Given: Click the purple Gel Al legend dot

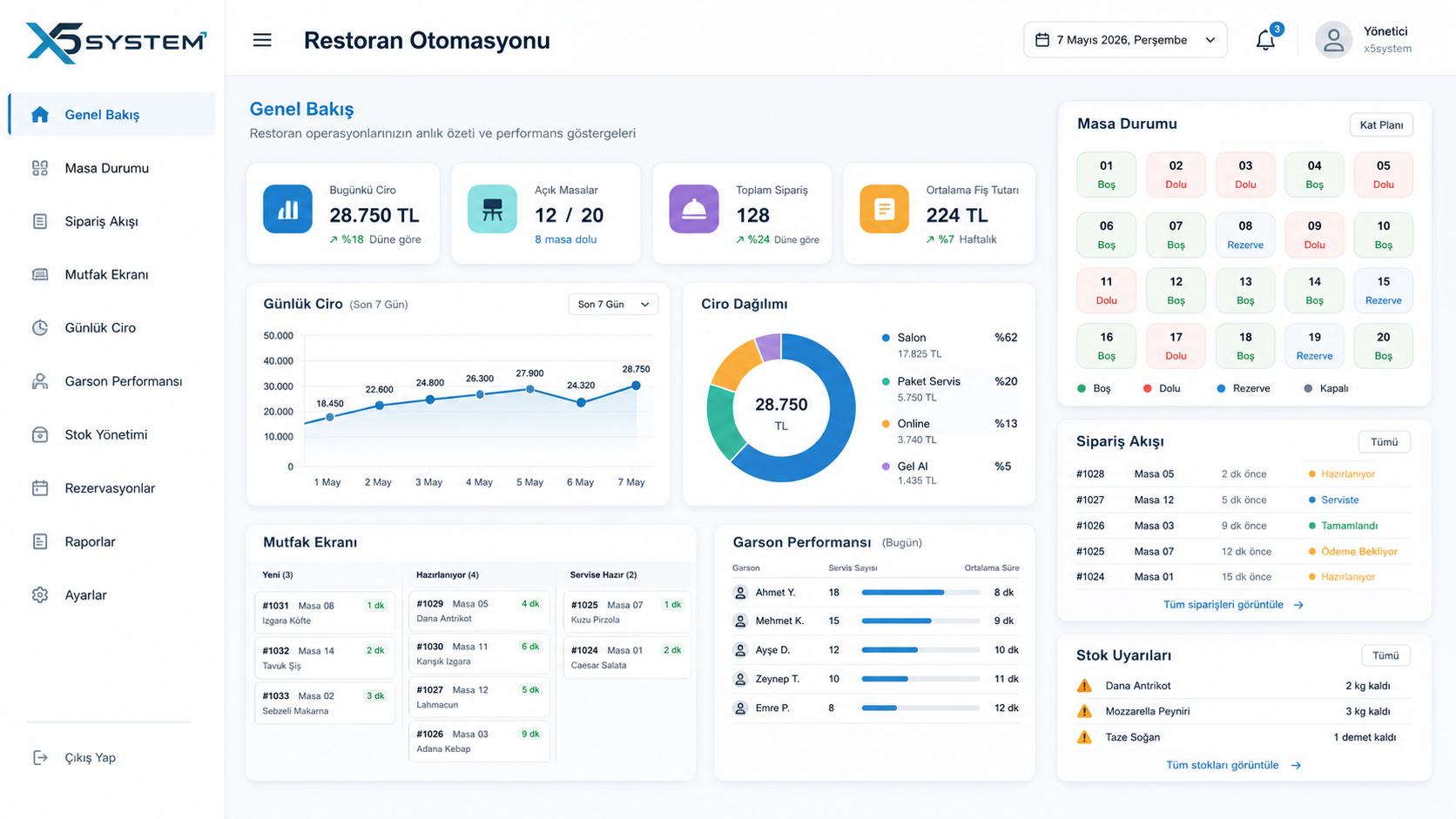Looking at the screenshot, I should (886, 467).
